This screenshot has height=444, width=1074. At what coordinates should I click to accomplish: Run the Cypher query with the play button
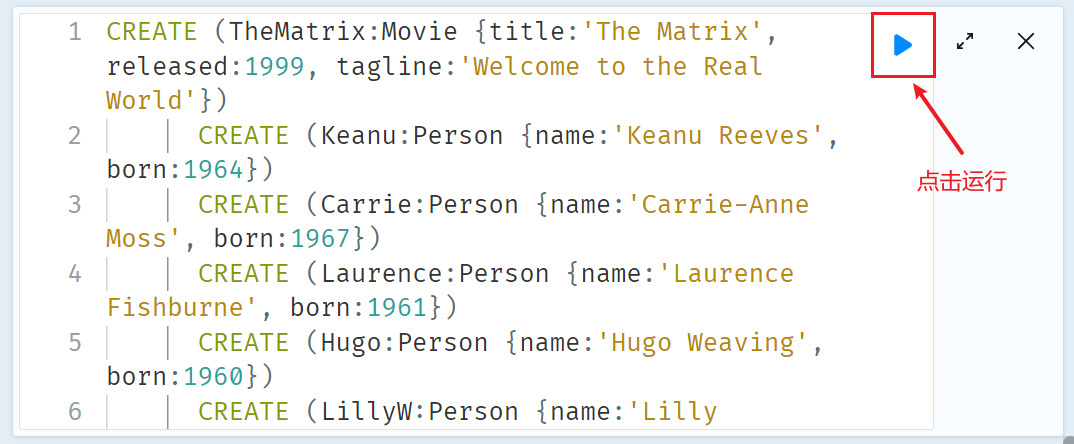[x=903, y=45]
